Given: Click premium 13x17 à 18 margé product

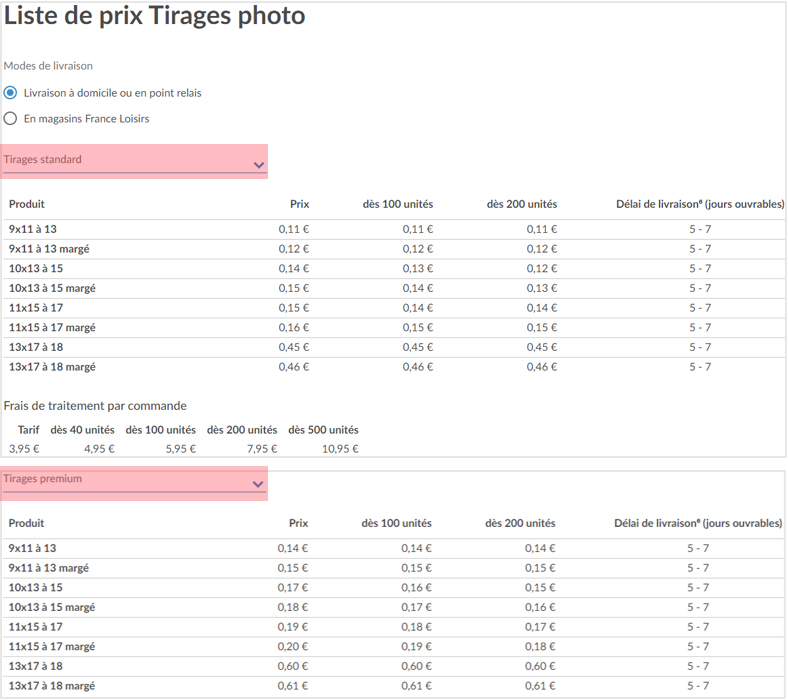Looking at the screenshot, I should coord(52,686).
